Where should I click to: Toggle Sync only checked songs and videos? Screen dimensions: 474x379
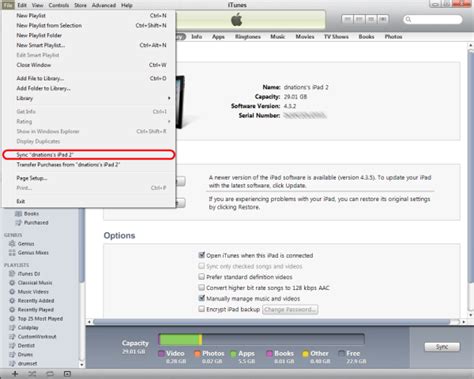pos(201,266)
